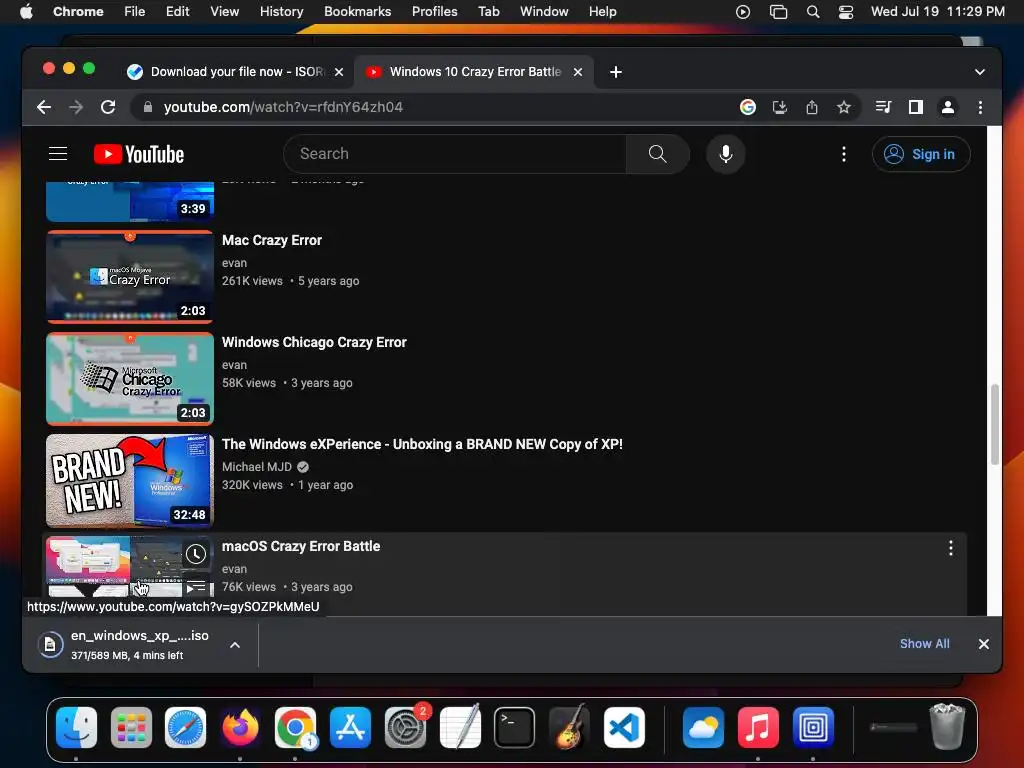Screen dimensions: 1024x768
Task: Share this page via the share icon
Action: point(812,107)
